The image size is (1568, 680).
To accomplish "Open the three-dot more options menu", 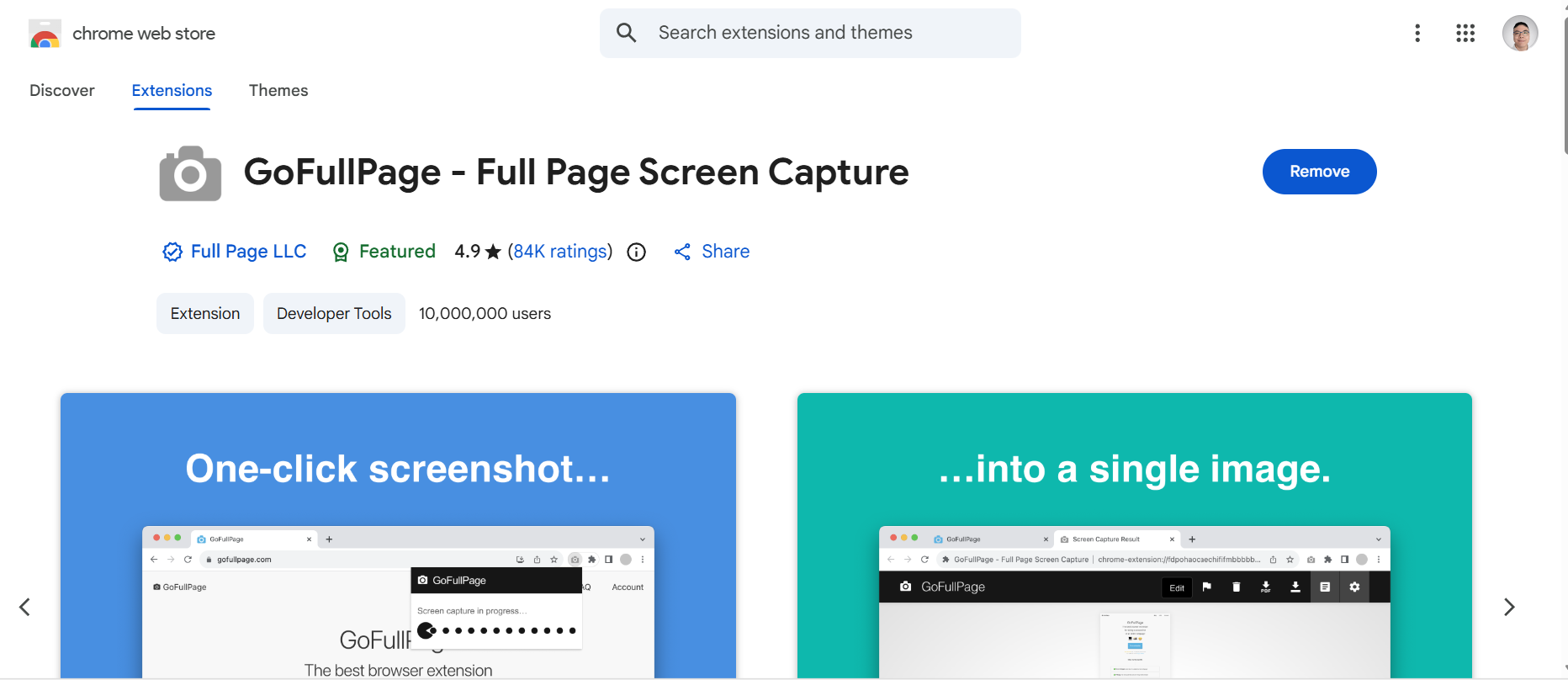I will [1417, 33].
